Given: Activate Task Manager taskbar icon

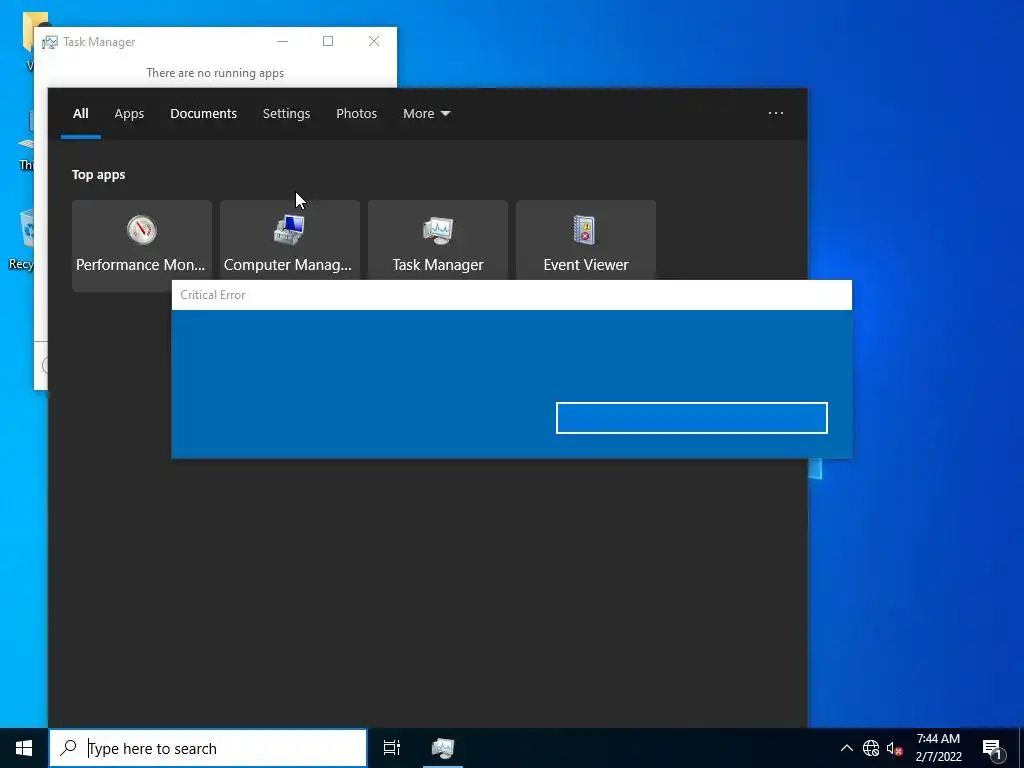Looking at the screenshot, I should (x=443, y=748).
